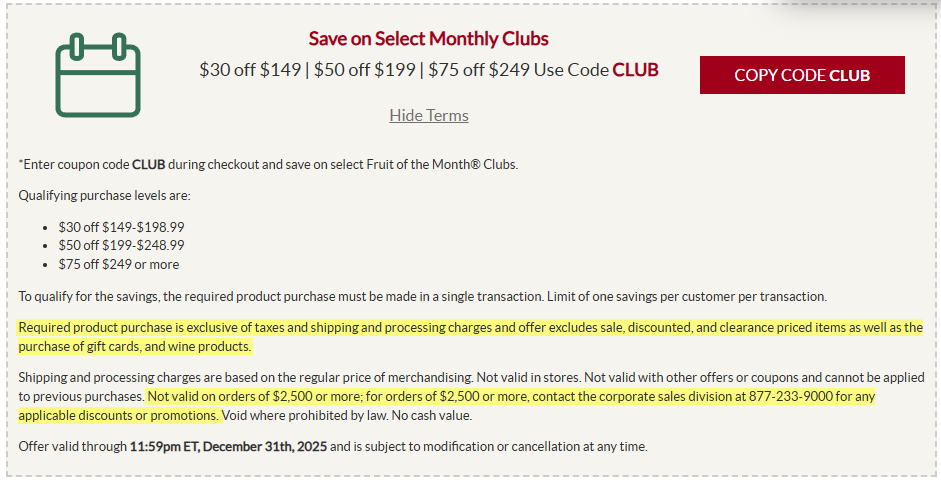This screenshot has height=482, width=941.
Task: Collapse the offer with Hide Terms
Action: pyautogui.click(x=428, y=115)
